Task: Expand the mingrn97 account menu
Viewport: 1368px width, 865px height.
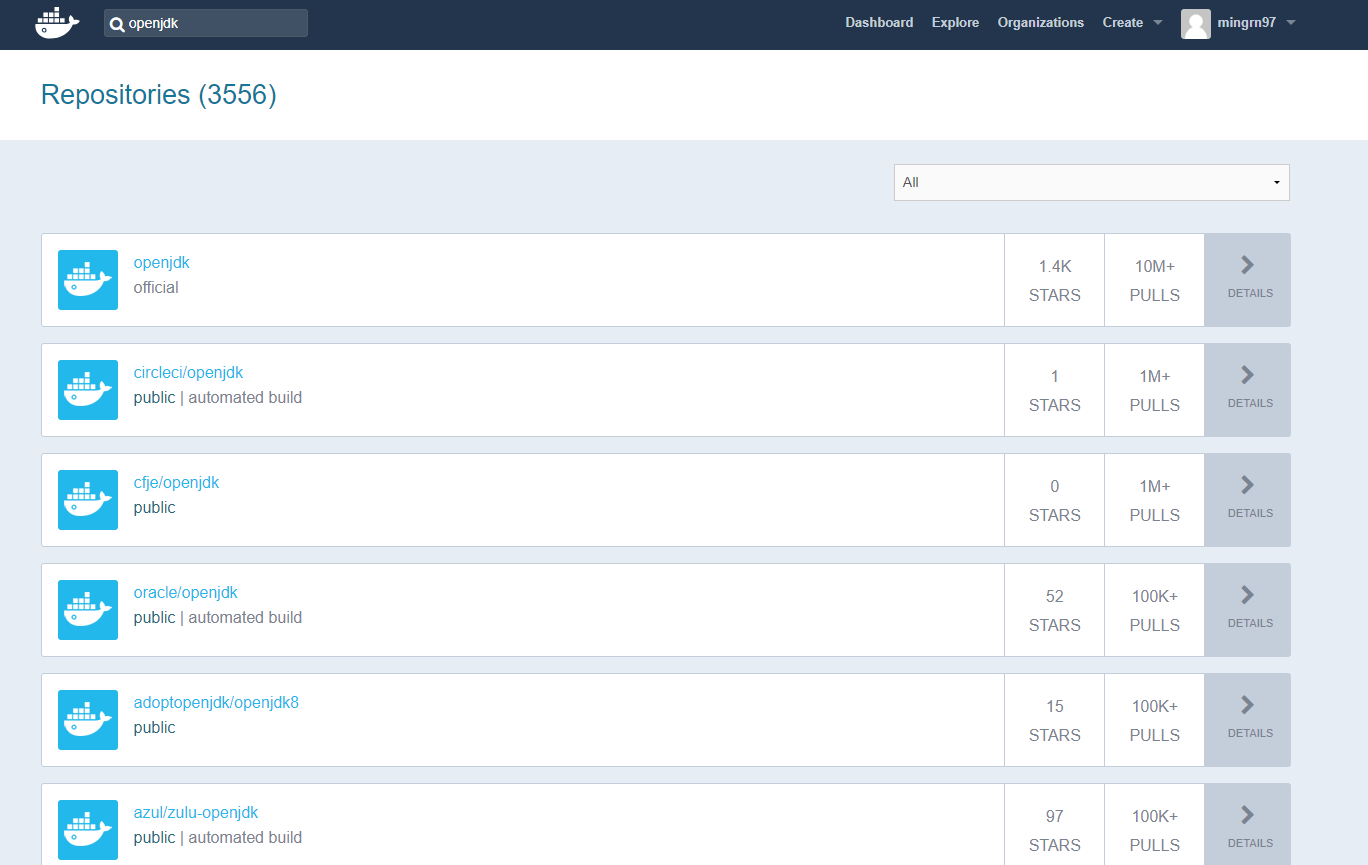Action: pyautogui.click(x=1257, y=22)
